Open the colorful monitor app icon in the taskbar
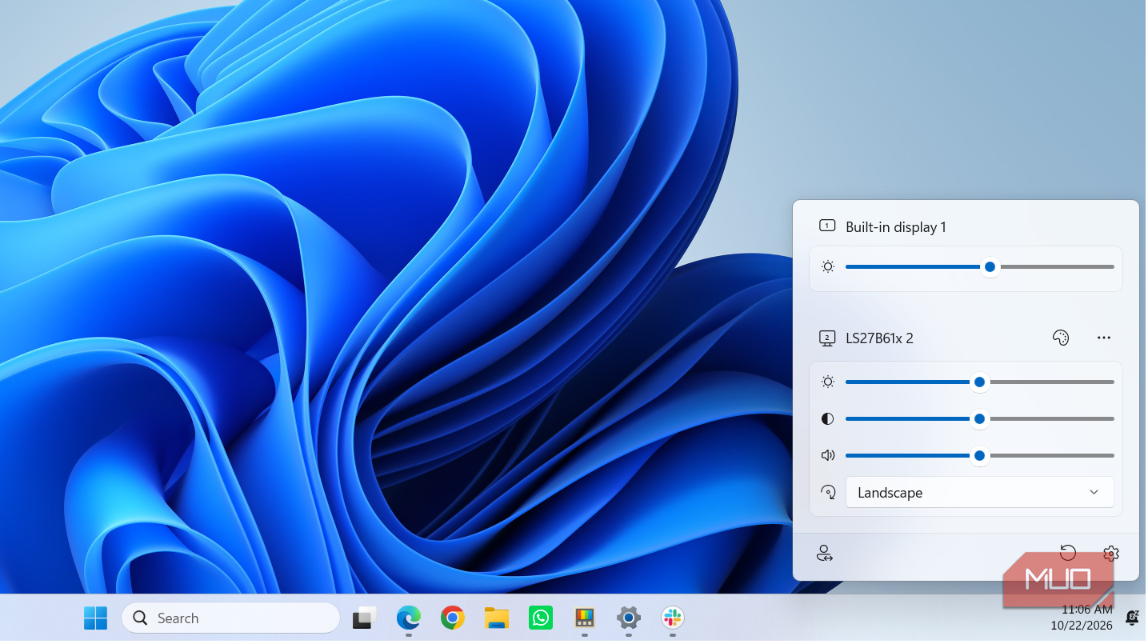Image resolution: width=1146 pixels, height=641 pixels. coord(584,618)
